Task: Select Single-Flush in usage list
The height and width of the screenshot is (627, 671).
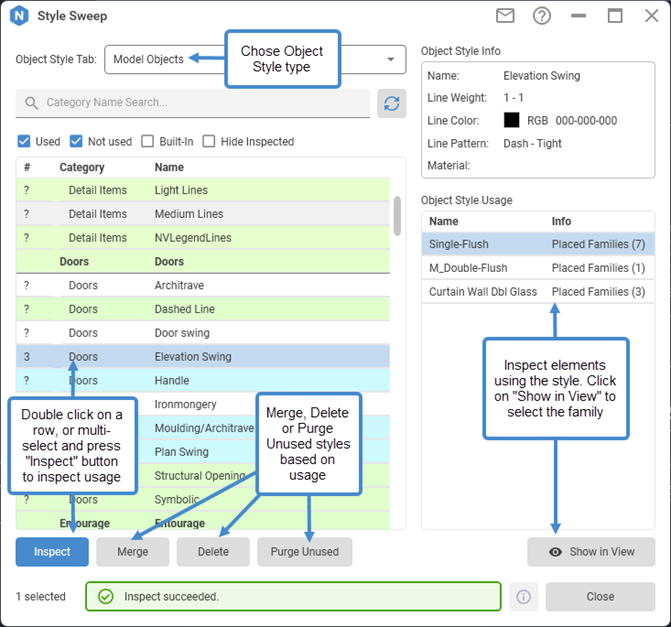Action: [x=538, y=244]
